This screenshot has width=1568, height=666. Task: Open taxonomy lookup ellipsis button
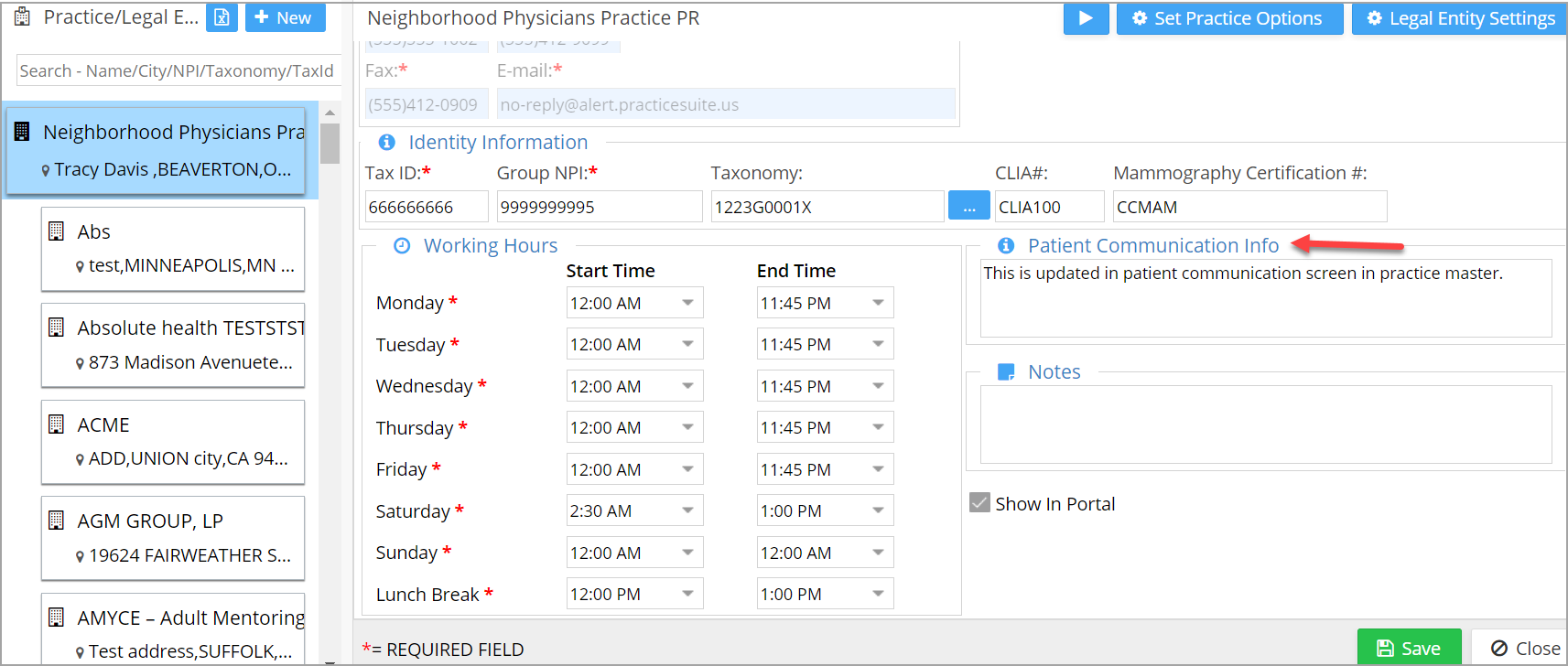point(968,207)
